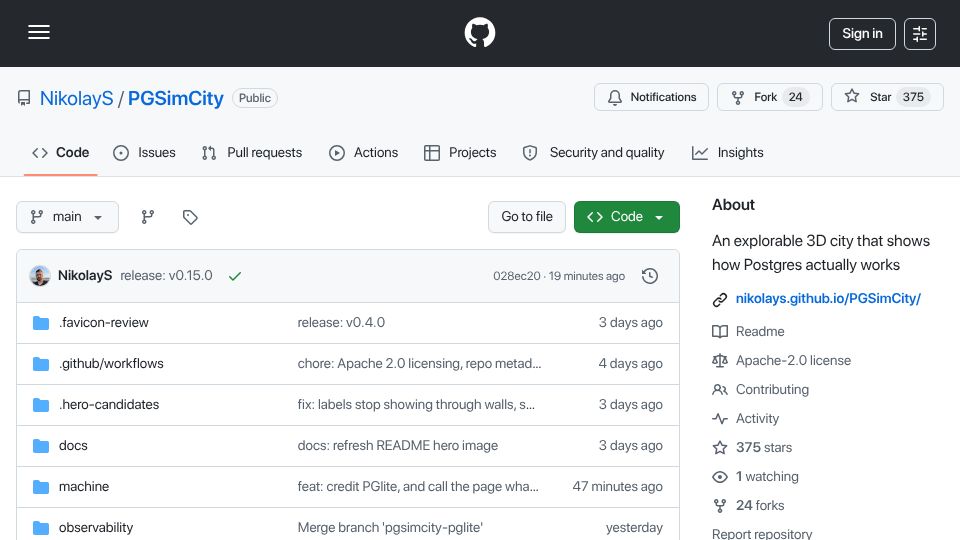Image resolution: width=960 pixels, height=540 pixels.
Task: Click the Report repository link
Action: click(x=762, y=534)
